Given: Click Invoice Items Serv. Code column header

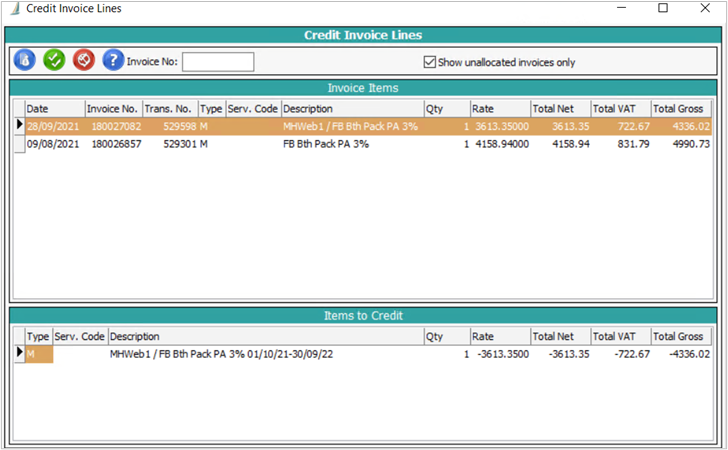Looking at the screenshot, I should coord(254,109).
